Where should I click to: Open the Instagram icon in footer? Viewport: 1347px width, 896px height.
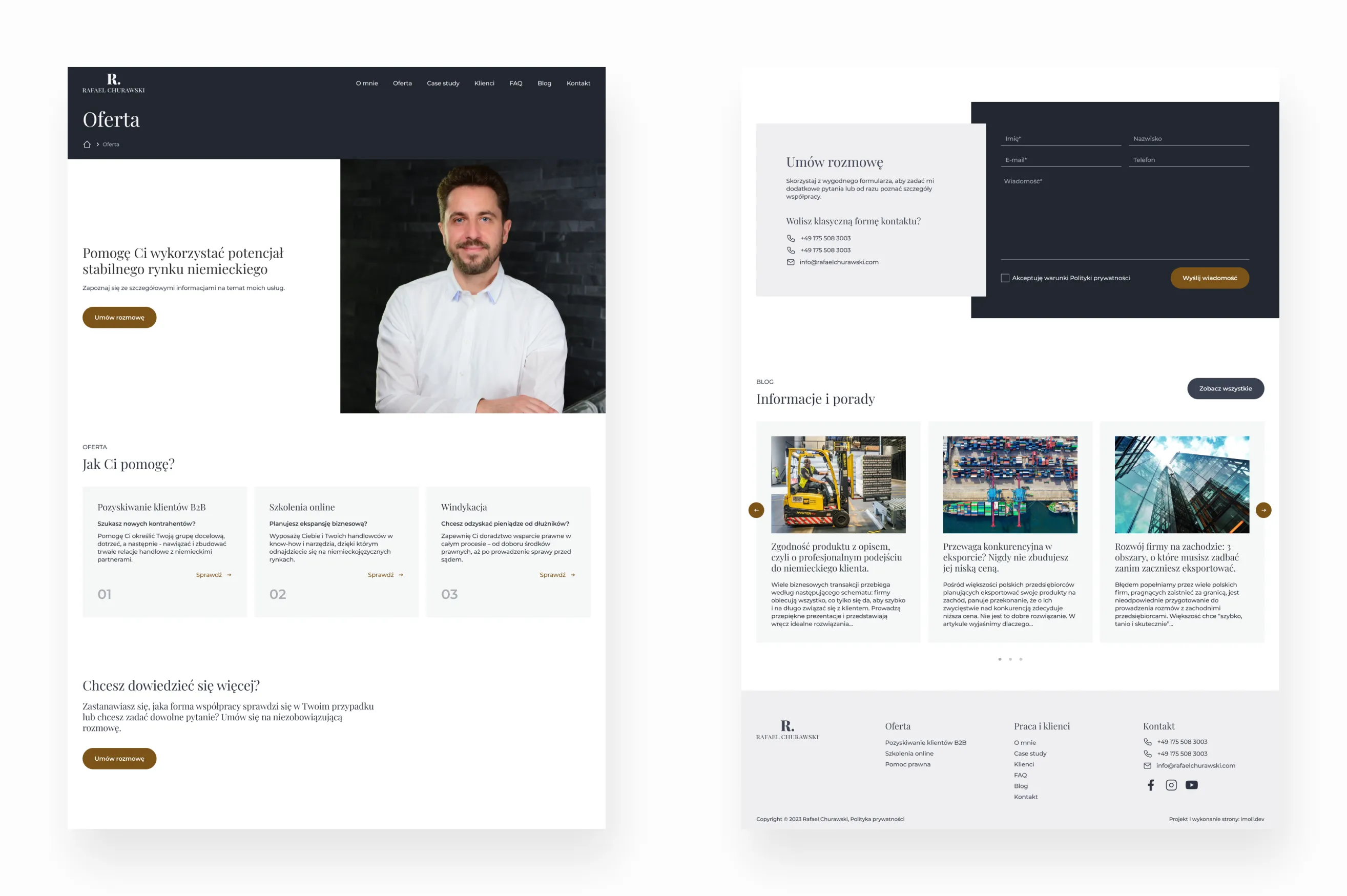(x=1171, y=785)
